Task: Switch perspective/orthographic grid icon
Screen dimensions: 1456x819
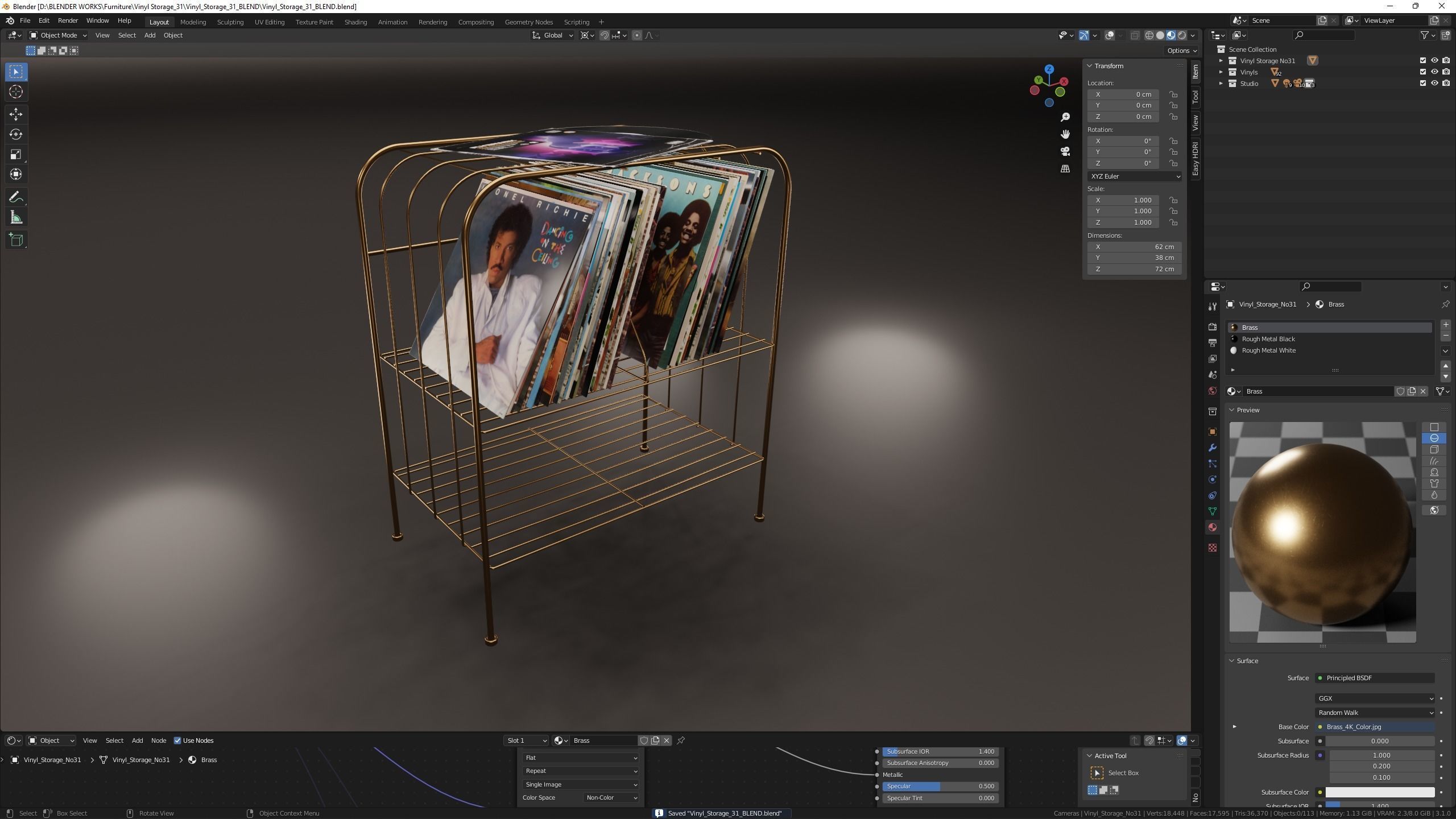Action: [x=1065, y=169]
